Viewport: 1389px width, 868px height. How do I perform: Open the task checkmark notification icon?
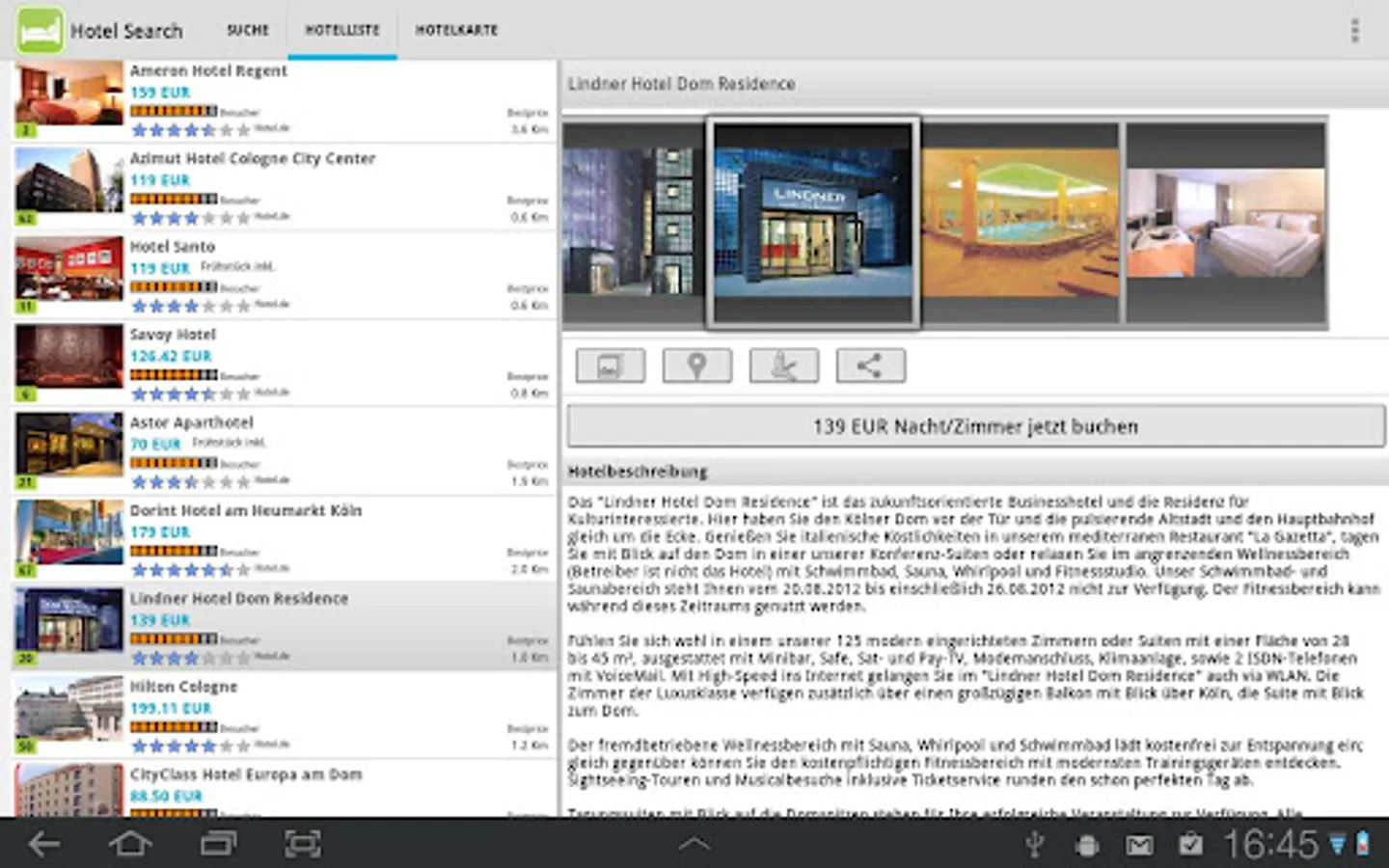[1190, 845]
